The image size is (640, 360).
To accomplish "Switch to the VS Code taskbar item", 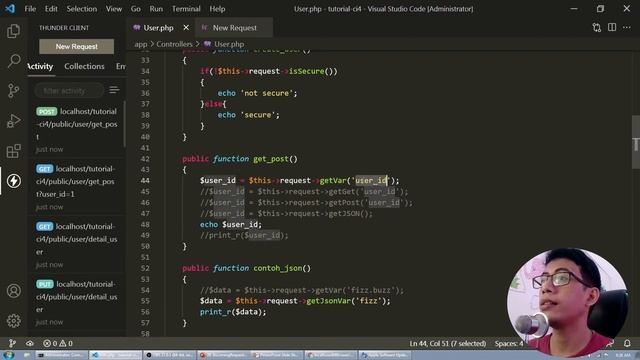I will click(x=116, y=355).
